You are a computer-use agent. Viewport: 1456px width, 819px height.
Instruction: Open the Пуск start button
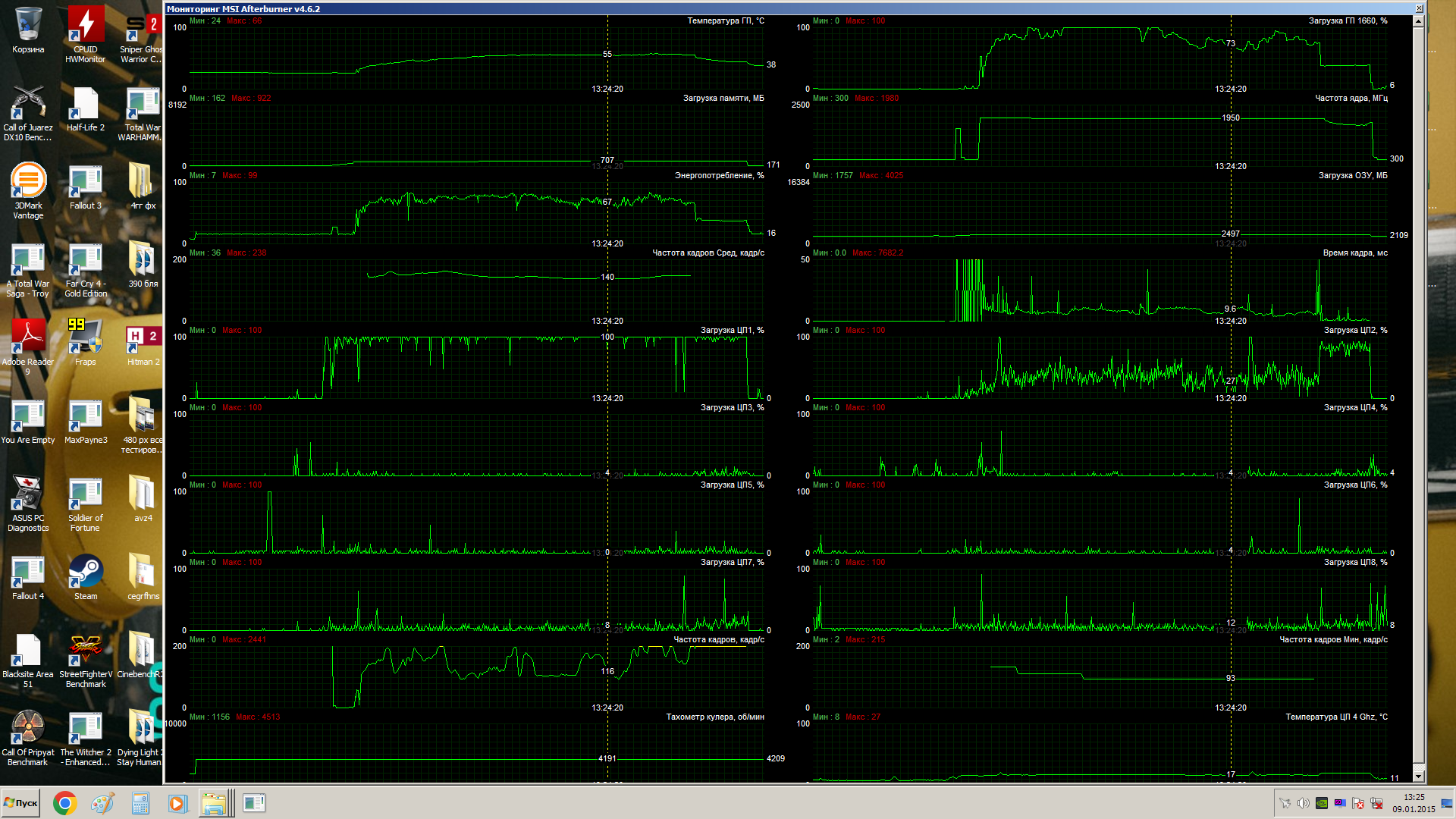pos(21,803)
